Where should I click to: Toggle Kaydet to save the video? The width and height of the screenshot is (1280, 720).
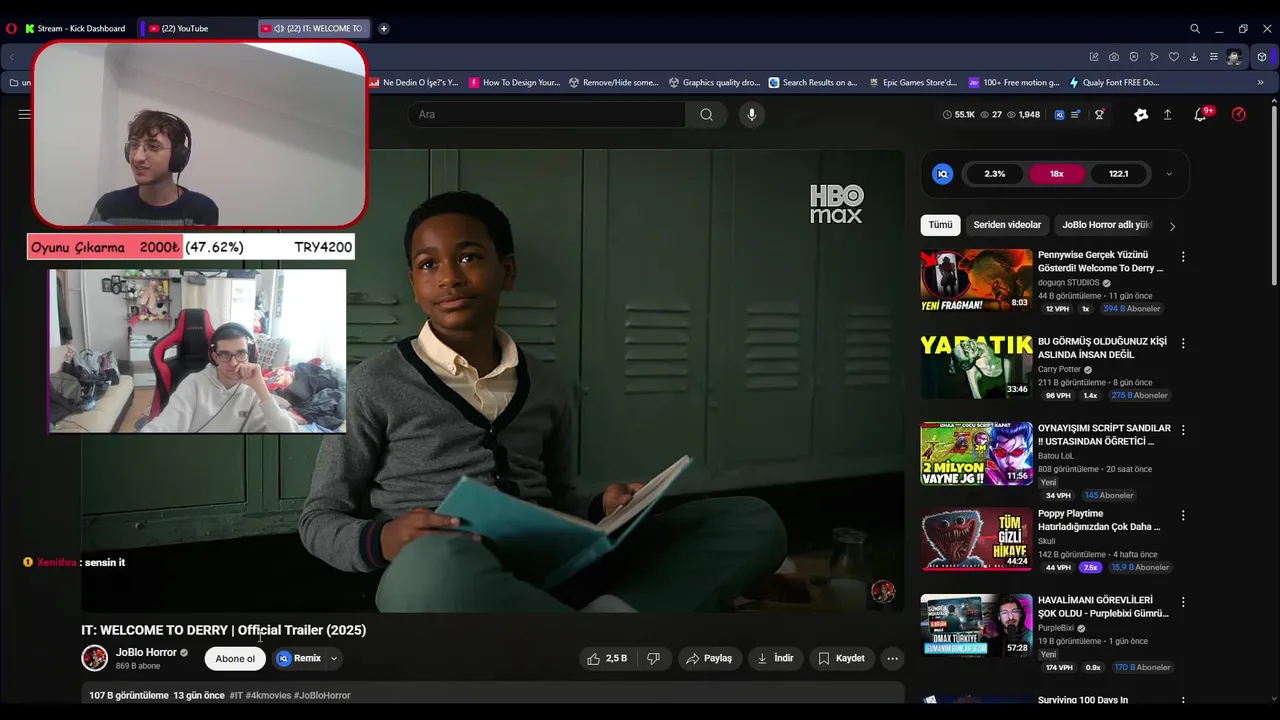pos(841,658)
